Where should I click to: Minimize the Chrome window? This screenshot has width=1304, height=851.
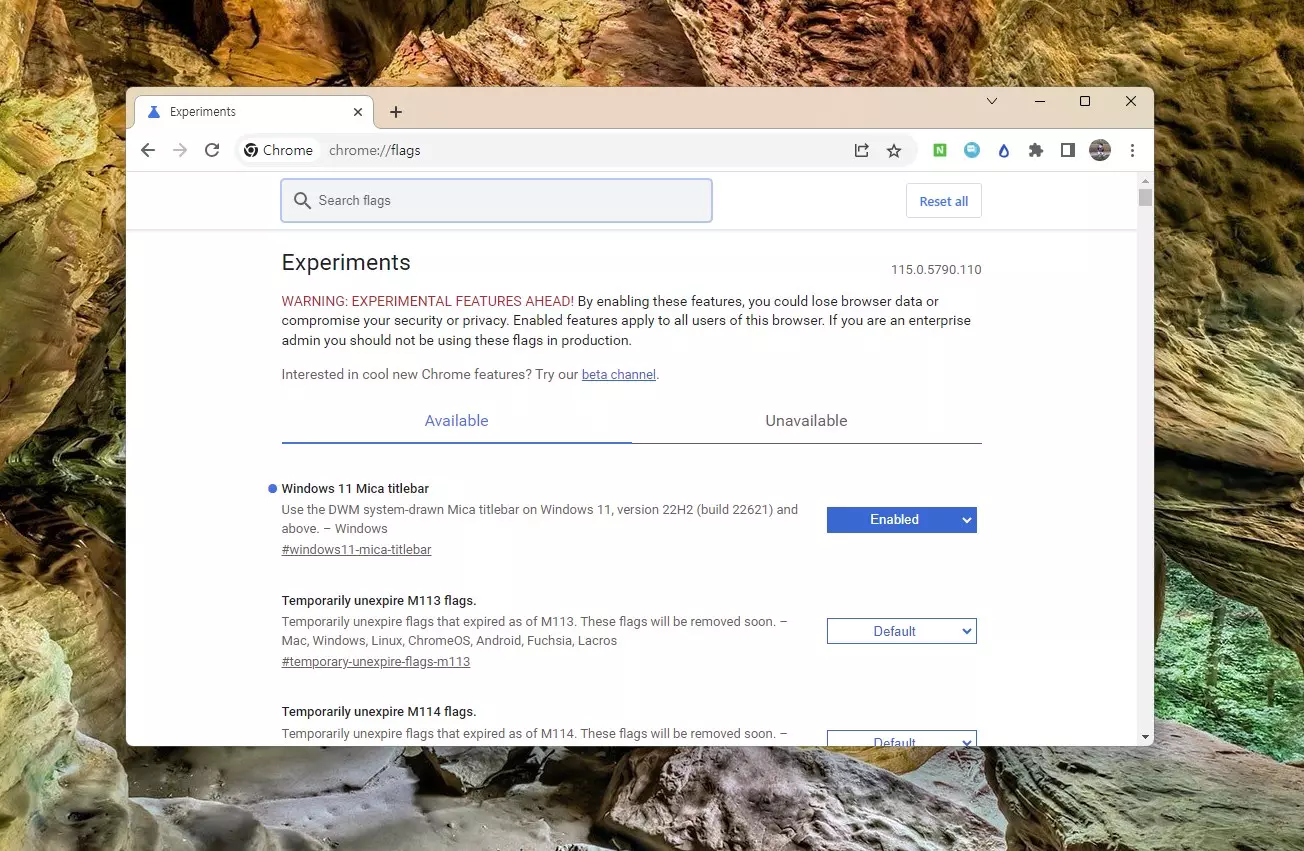pyautogui.click(x=1040, y=101)
